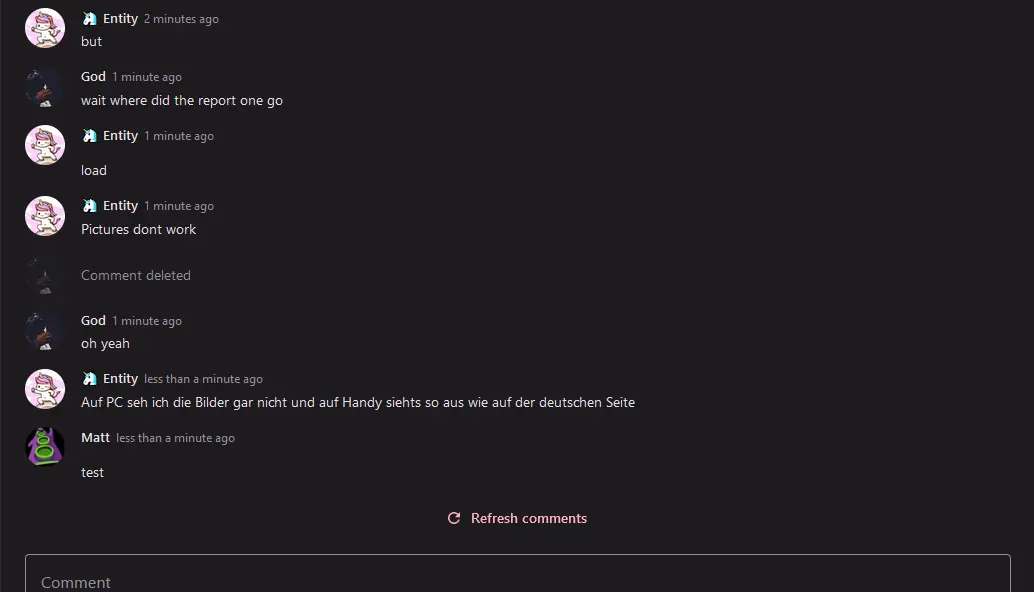1034x592 pixels.
Task: Click God's avatar beside "wait where did" comment
Action: 45,87
